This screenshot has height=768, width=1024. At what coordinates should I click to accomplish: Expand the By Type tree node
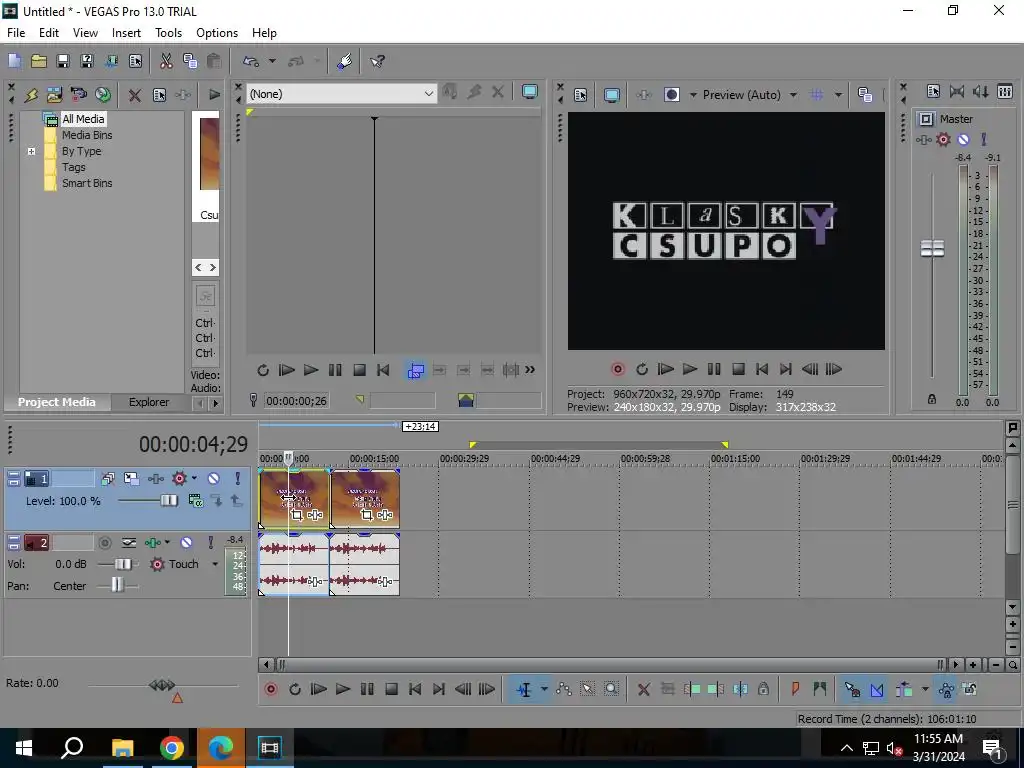(31, 152)
